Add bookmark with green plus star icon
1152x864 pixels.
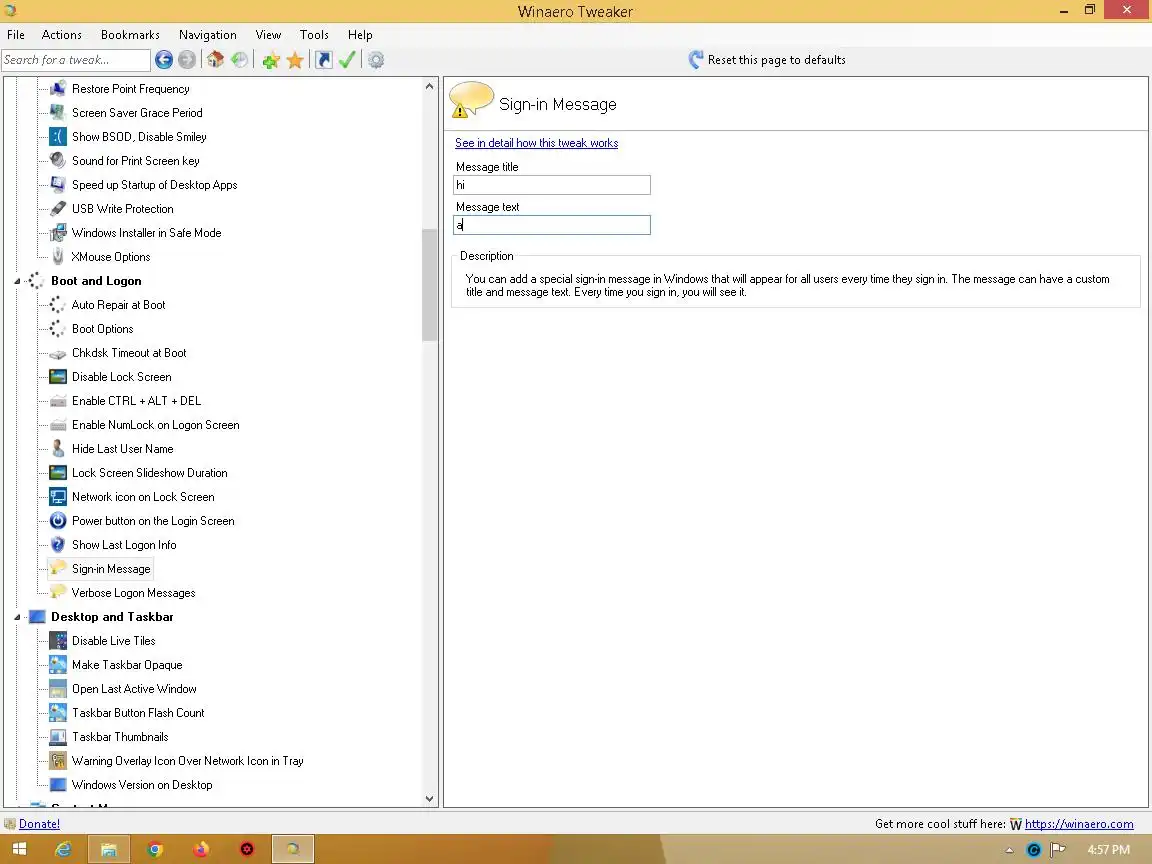tap(270, 60)
